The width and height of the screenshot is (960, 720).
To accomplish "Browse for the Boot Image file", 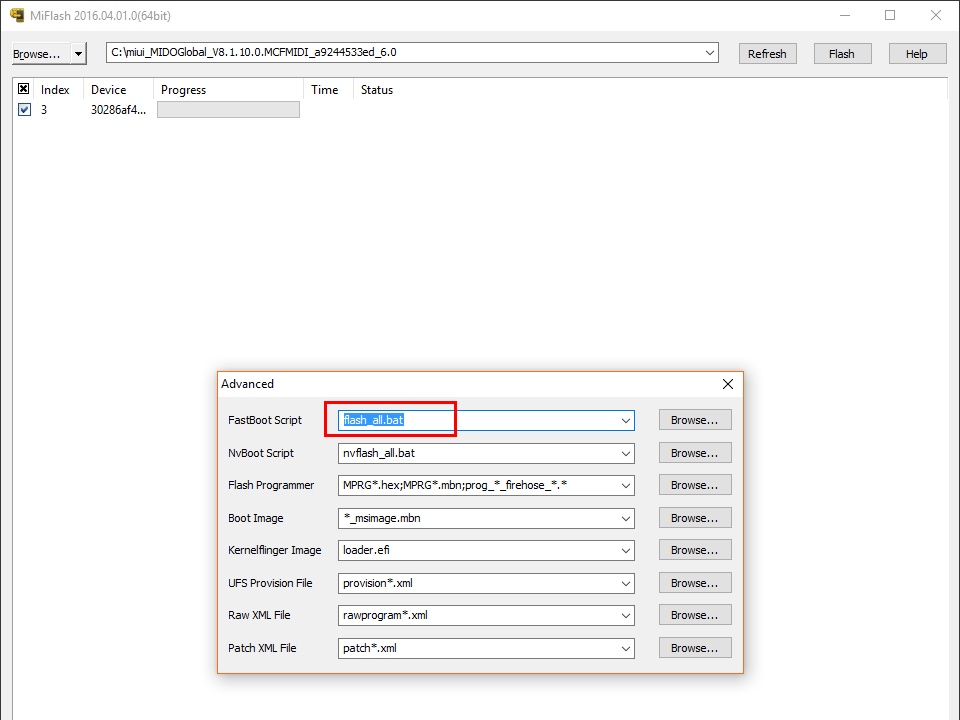I will point(695,518).
